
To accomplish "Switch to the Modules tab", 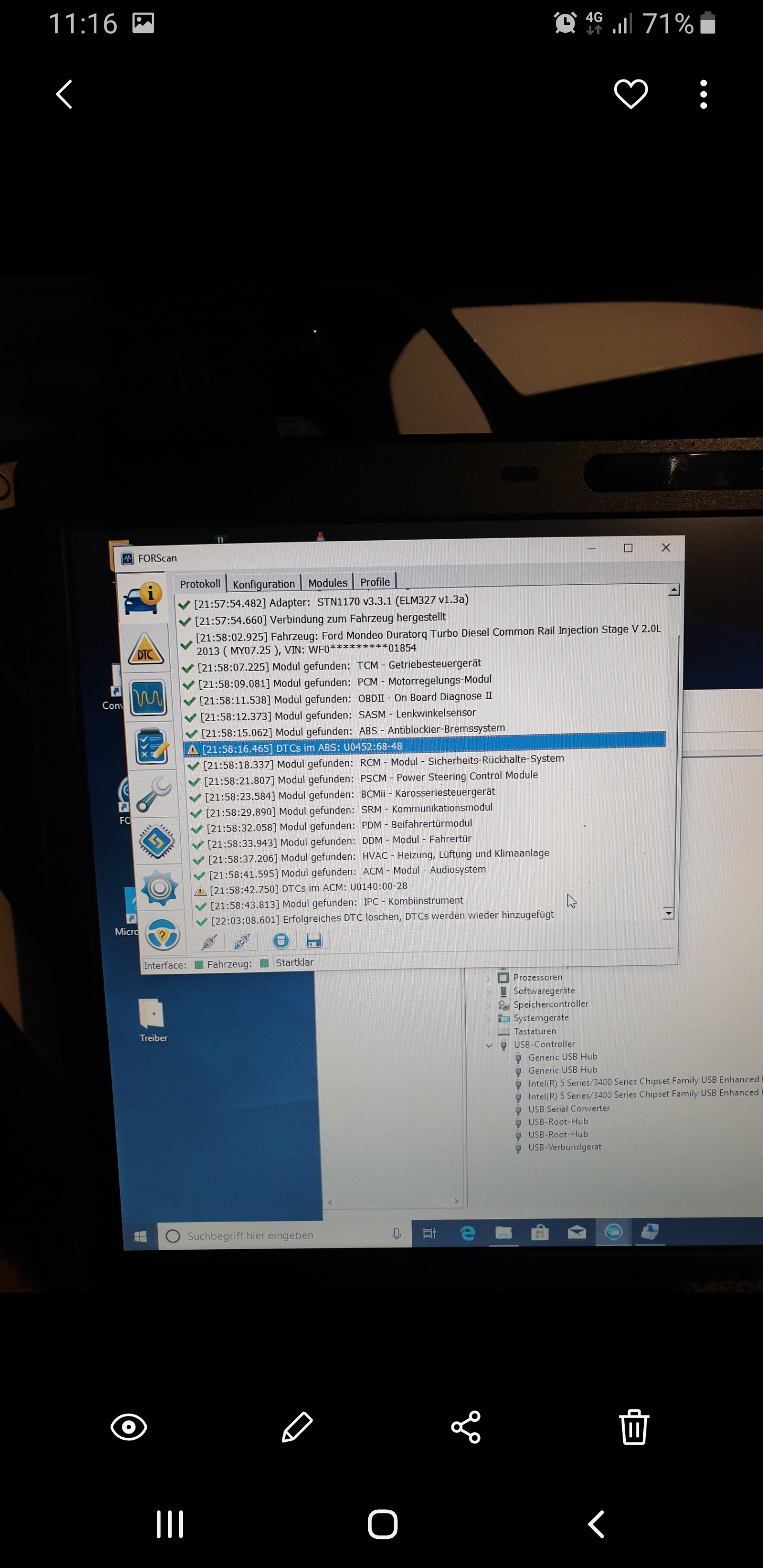I will 327,583.
